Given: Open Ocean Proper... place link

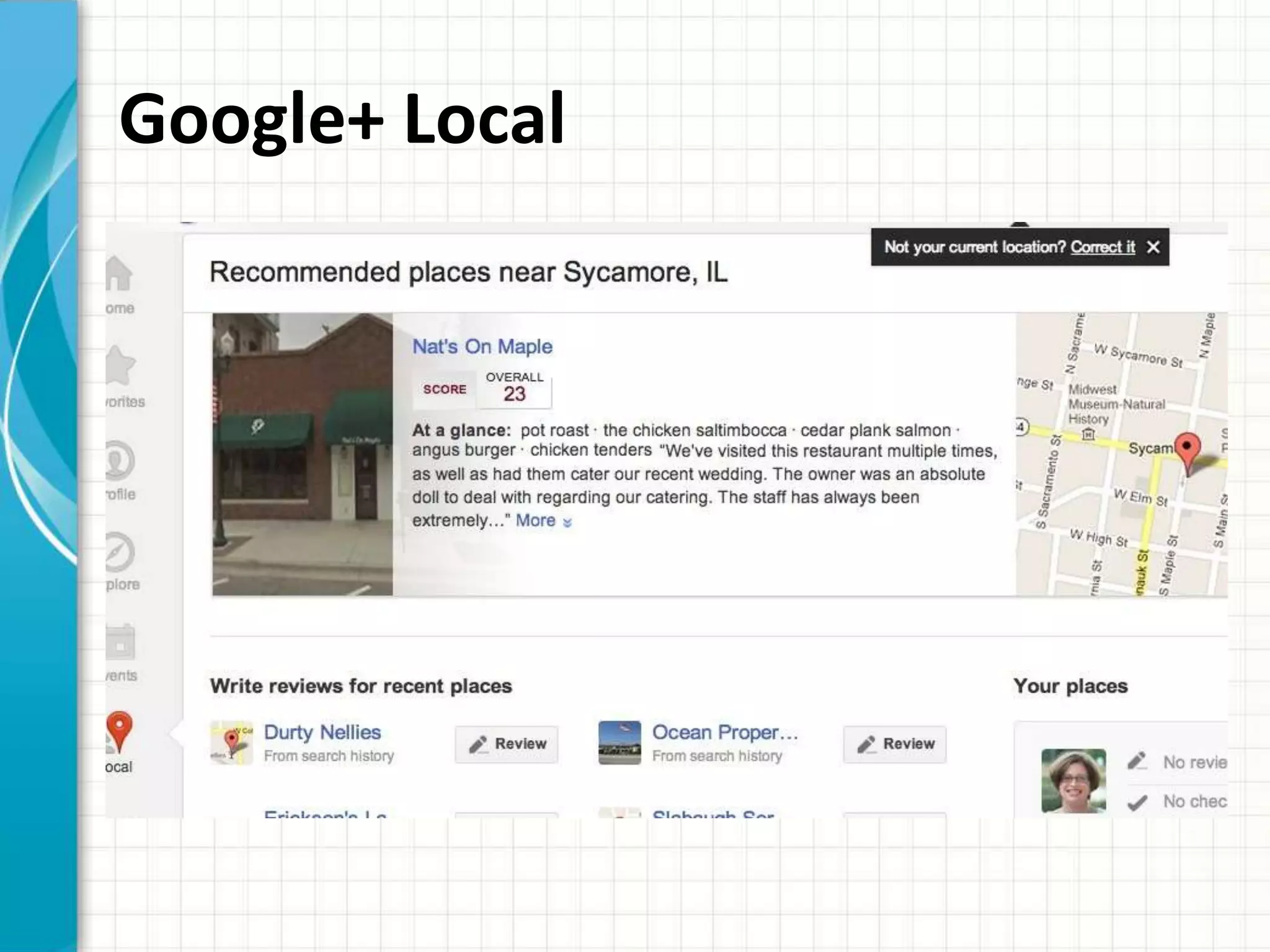Looking at the screenshot, I should click(x=725, y=732).
